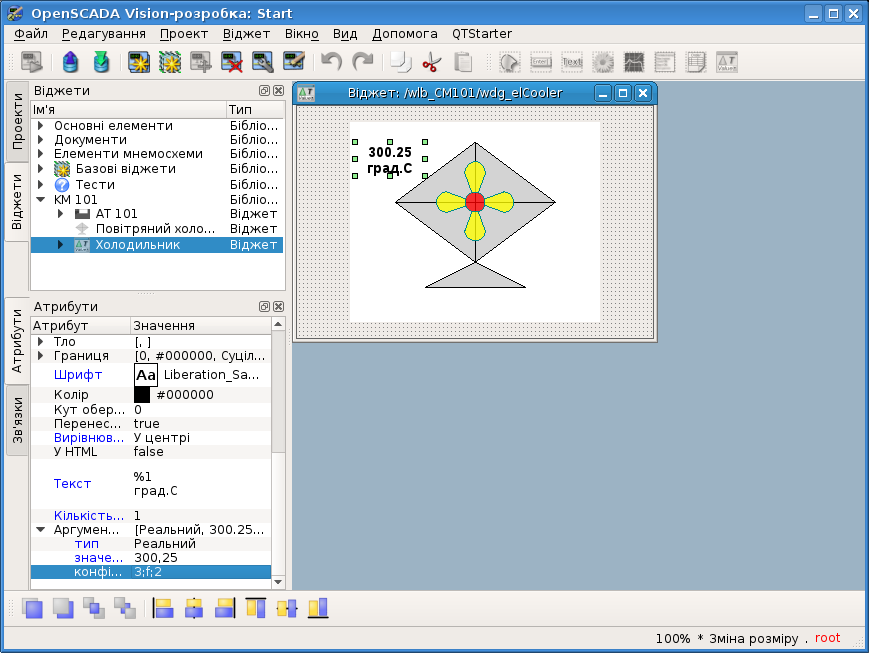
Task: Open visual item properties with wrench icon
Action: tap(263, 63)
